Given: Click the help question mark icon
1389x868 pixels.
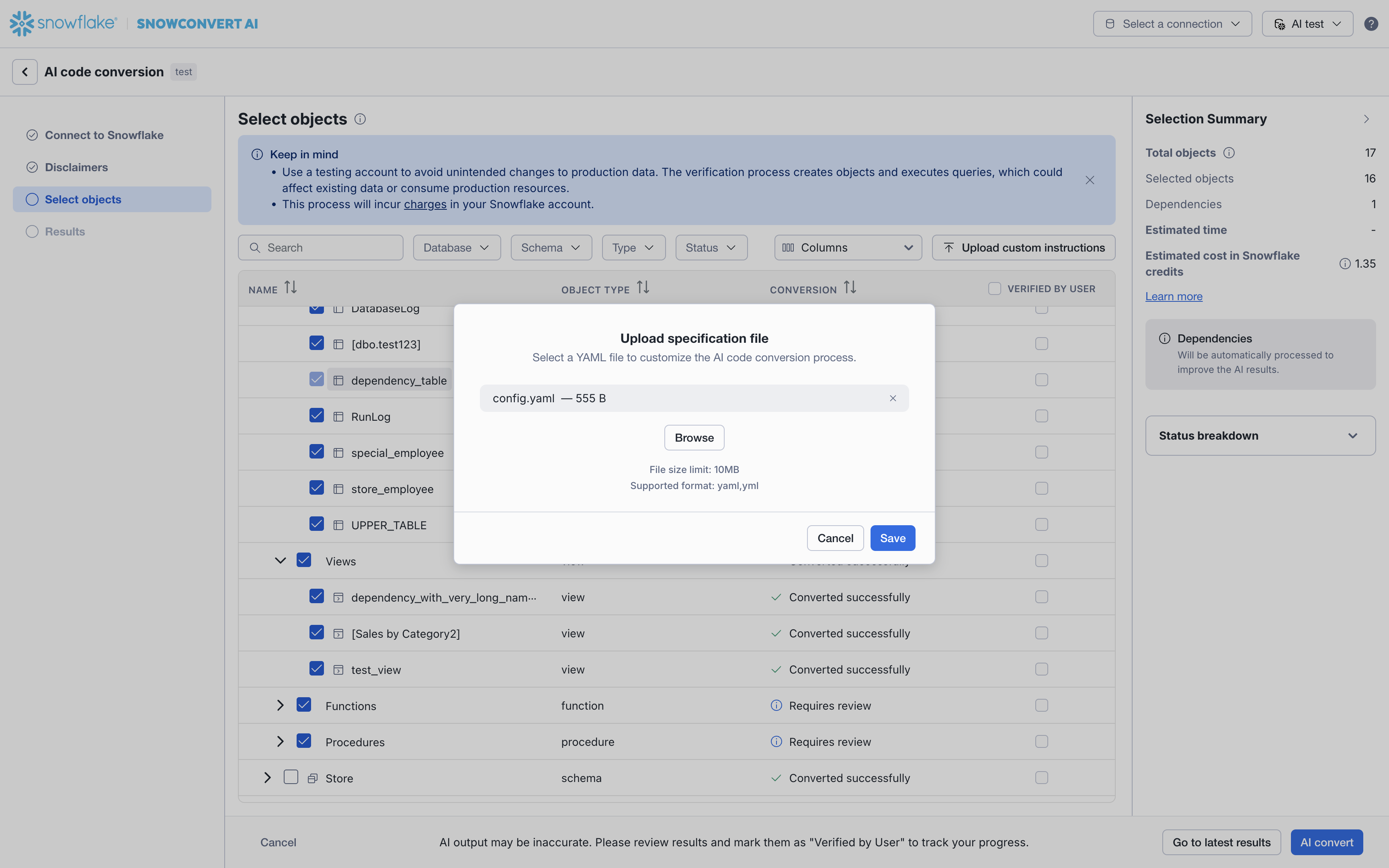Looking at the screenshot, I should pos(1371,24).
